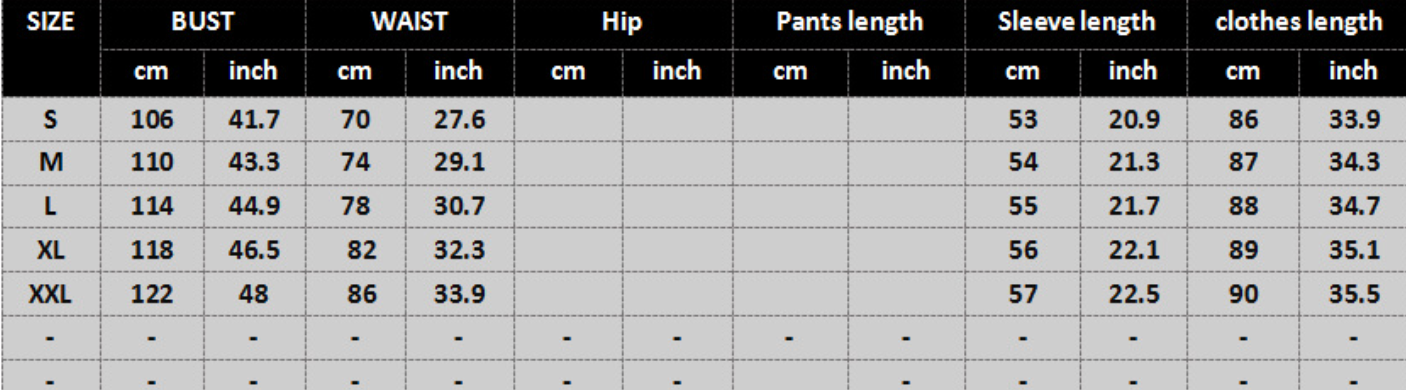Select the 41.7 inch bust cell
Screen dimensions: 1406x390
point(253,121)
